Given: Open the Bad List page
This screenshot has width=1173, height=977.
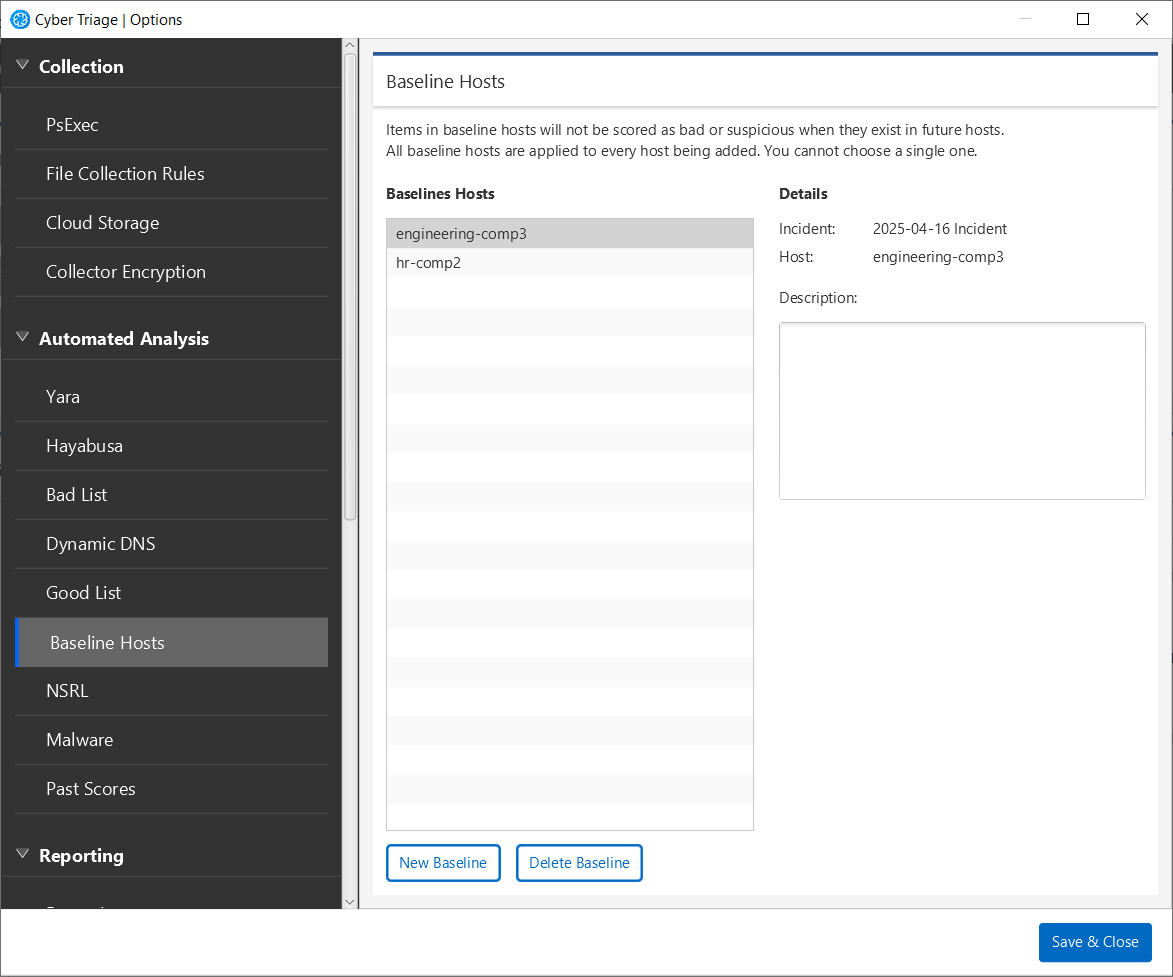Looking at the screenshot, I should 76,494.
